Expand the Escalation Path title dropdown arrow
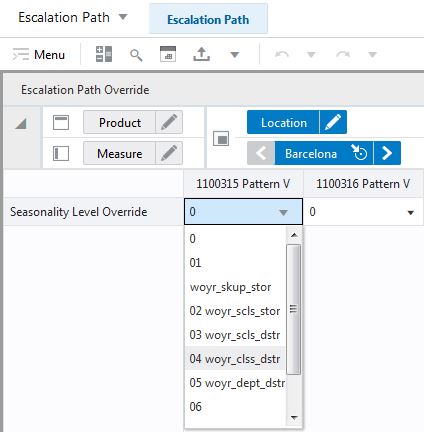 pos(123,17)
